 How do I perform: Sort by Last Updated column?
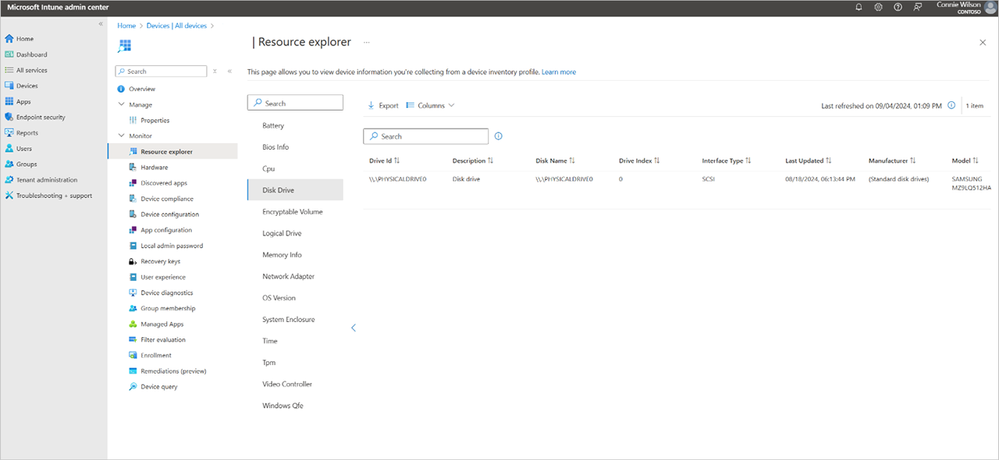809,161
